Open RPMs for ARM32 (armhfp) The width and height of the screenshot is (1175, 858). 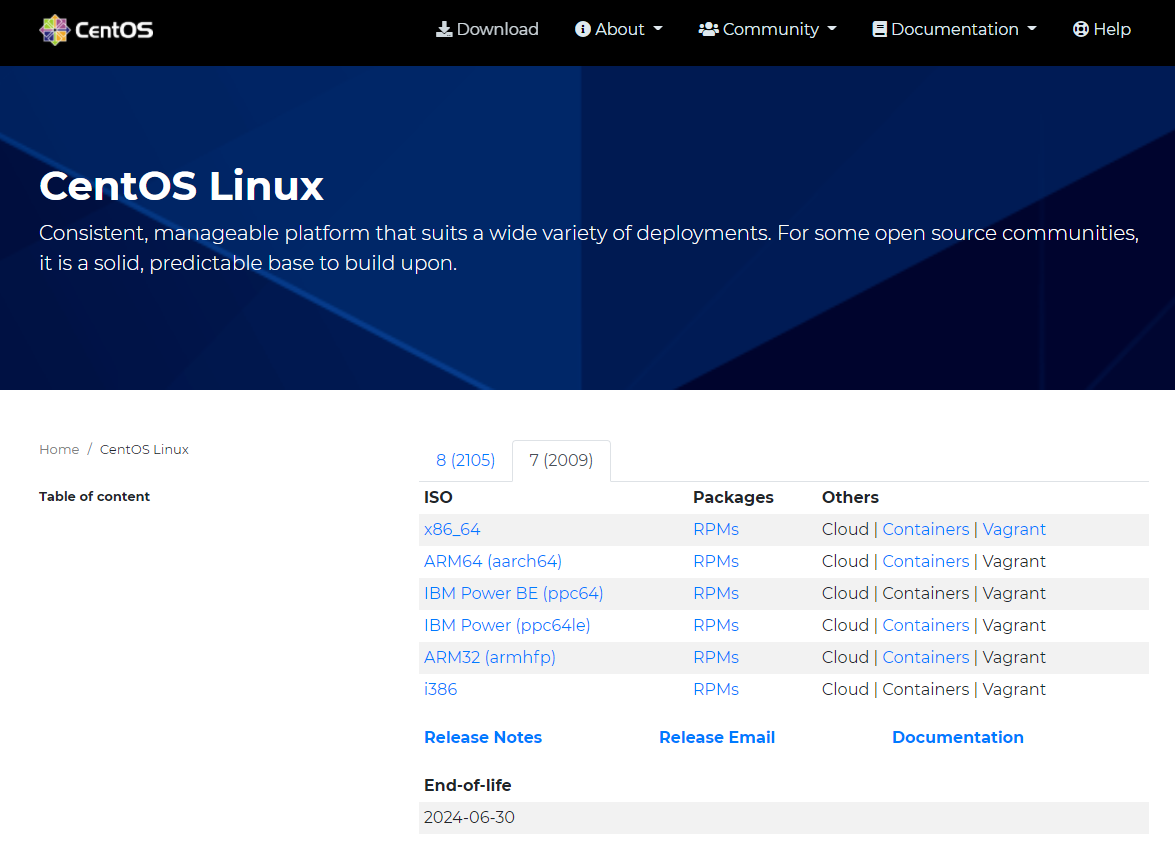716,657
